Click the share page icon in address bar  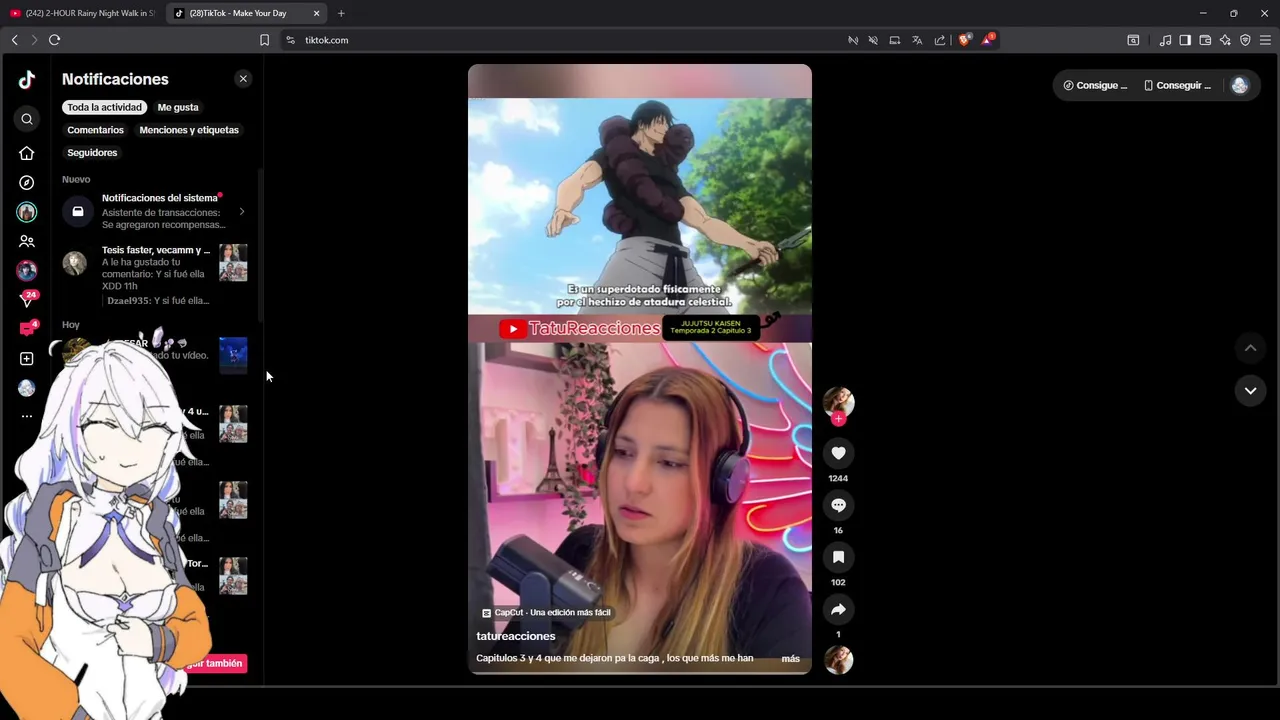point(940,40)
